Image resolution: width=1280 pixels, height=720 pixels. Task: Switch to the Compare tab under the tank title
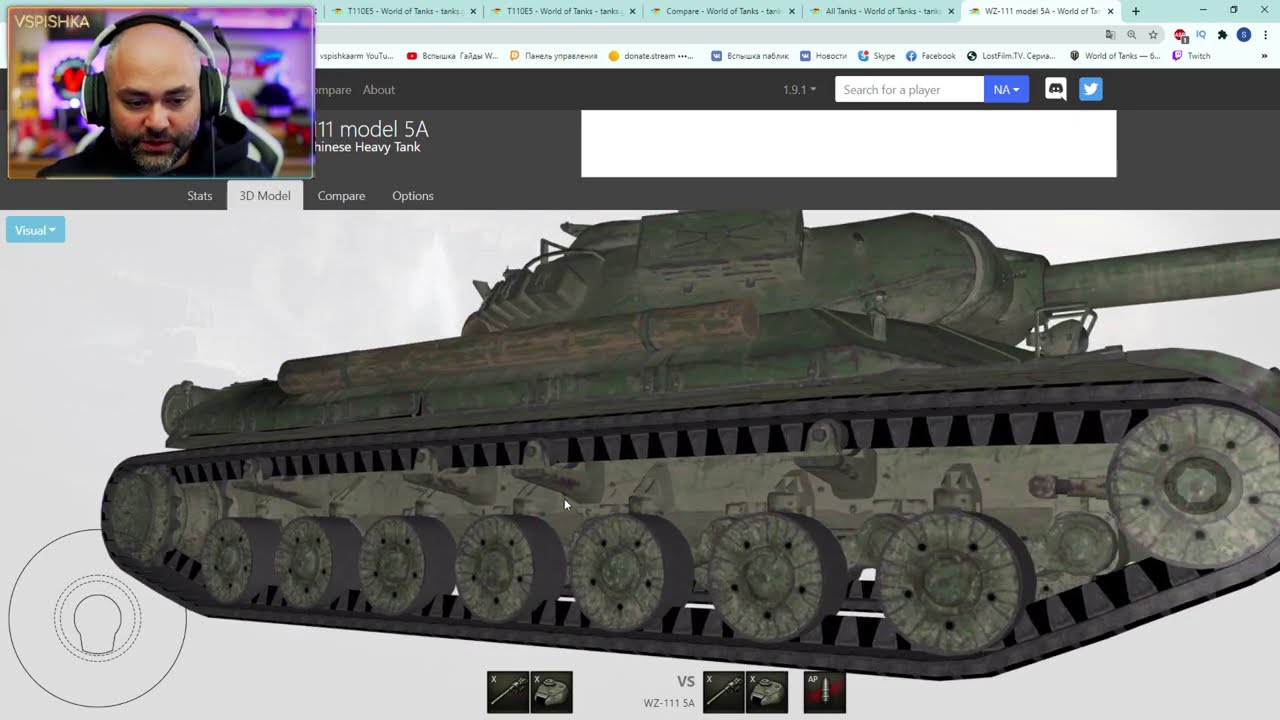[341, 195]
